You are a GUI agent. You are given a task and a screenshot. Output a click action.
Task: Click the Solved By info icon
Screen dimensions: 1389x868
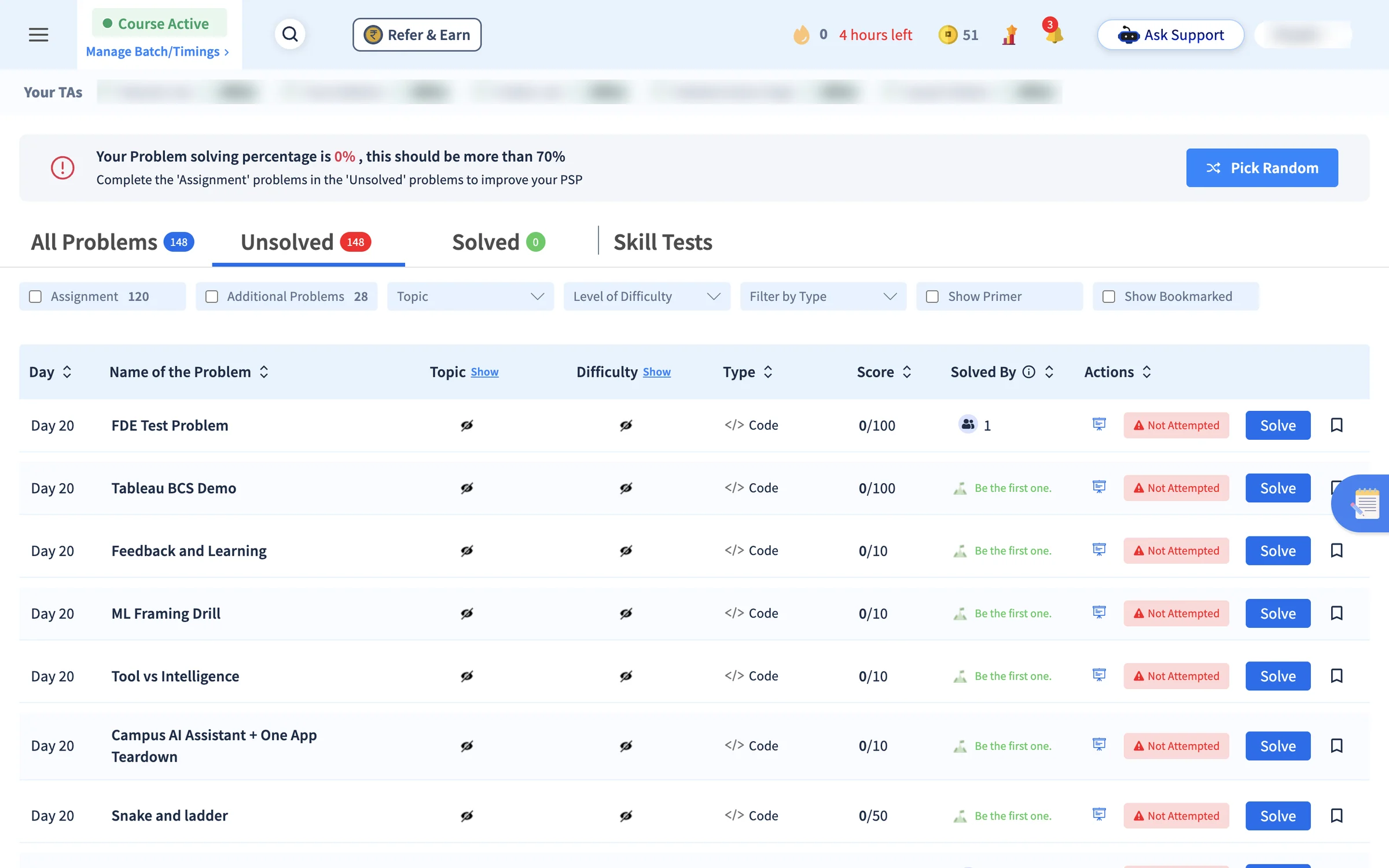tap(1028, 372)
